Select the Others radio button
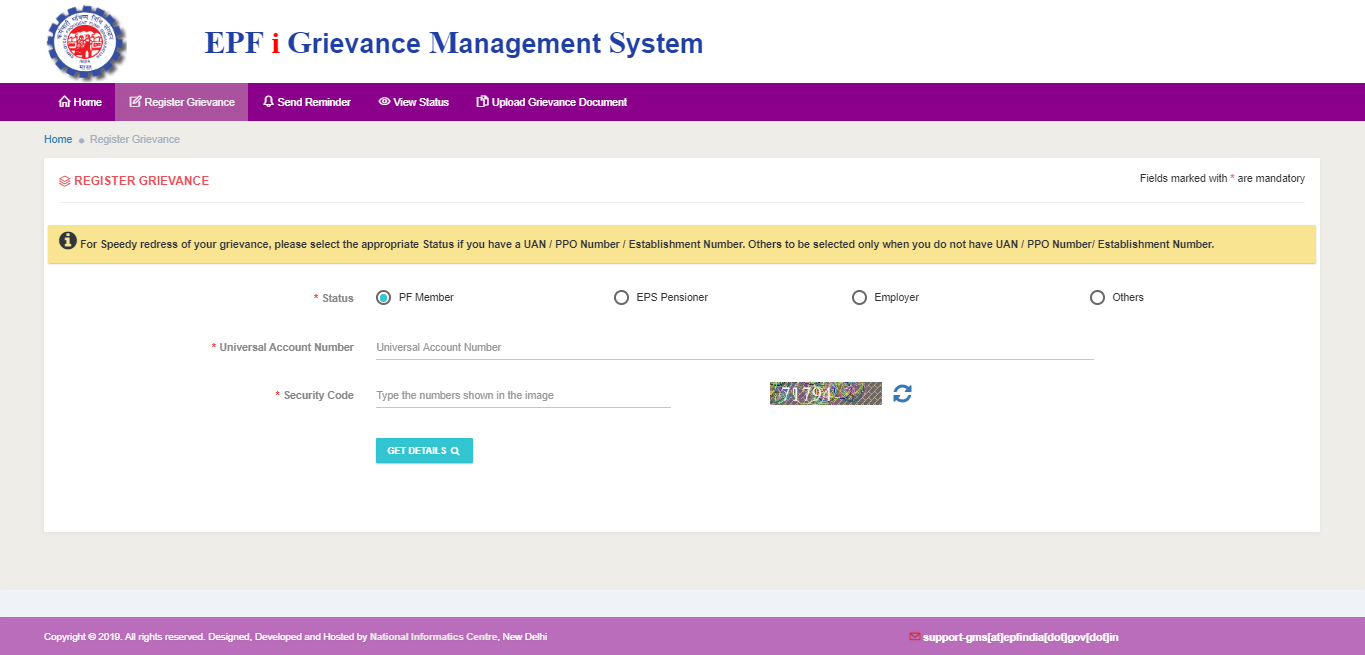 coord(1097,297)
